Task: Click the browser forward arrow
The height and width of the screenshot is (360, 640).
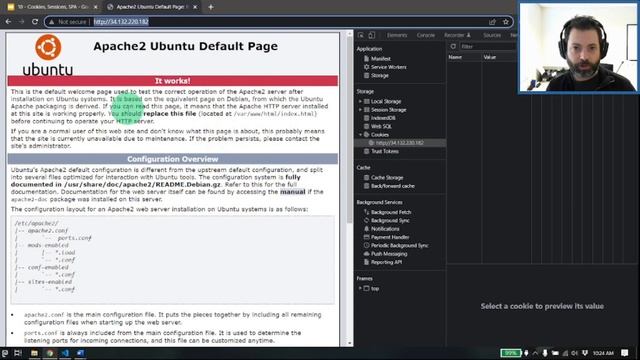Action: [x=21, y=22]
